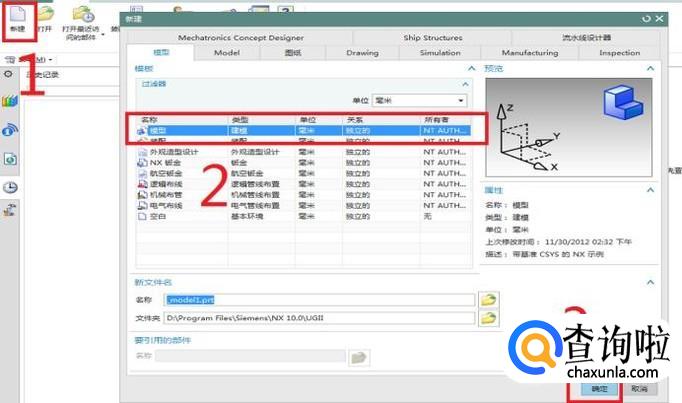Select the 航空钣金 template row
The image size is (682, 403).
(304, 173)
